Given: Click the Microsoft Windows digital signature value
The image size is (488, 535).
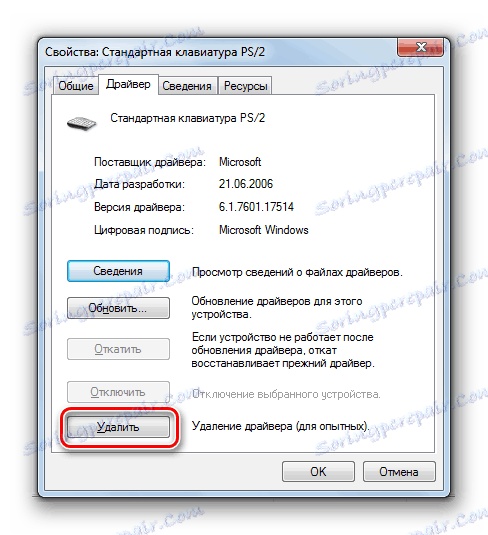Looking at the screenshot, I should point(263,230).
